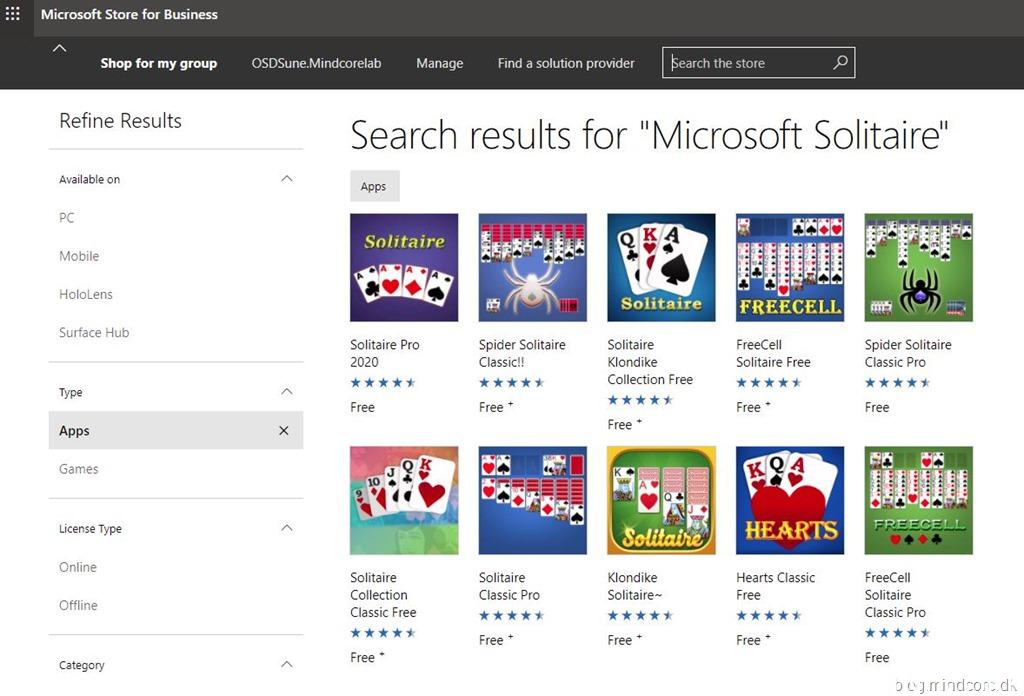The width and height of the screenshot is (1024, 696).
Task: Choose the Hearts Classic Free app icon
Action: 790,500
